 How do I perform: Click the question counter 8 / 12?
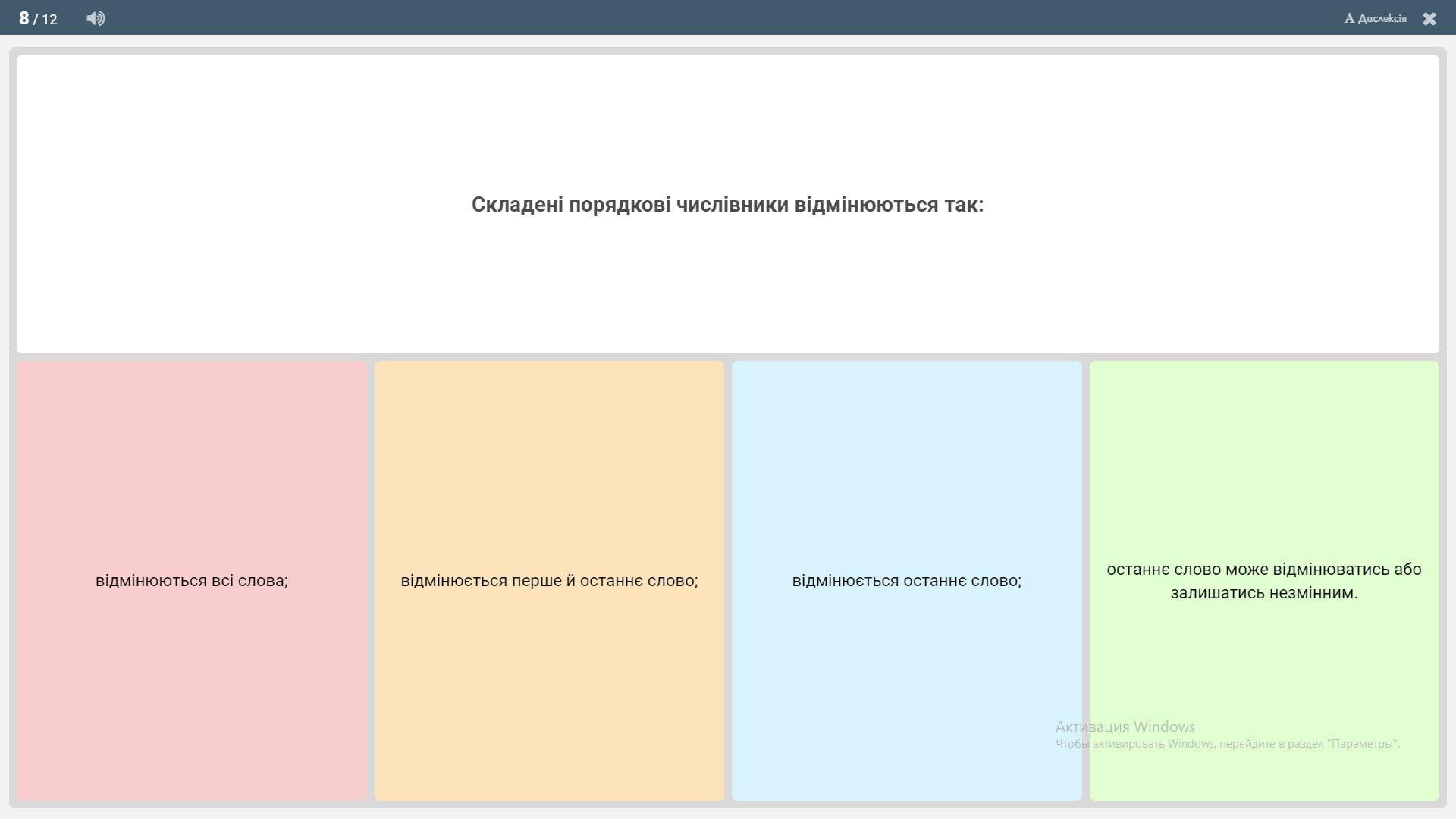(x=38, y=18)
